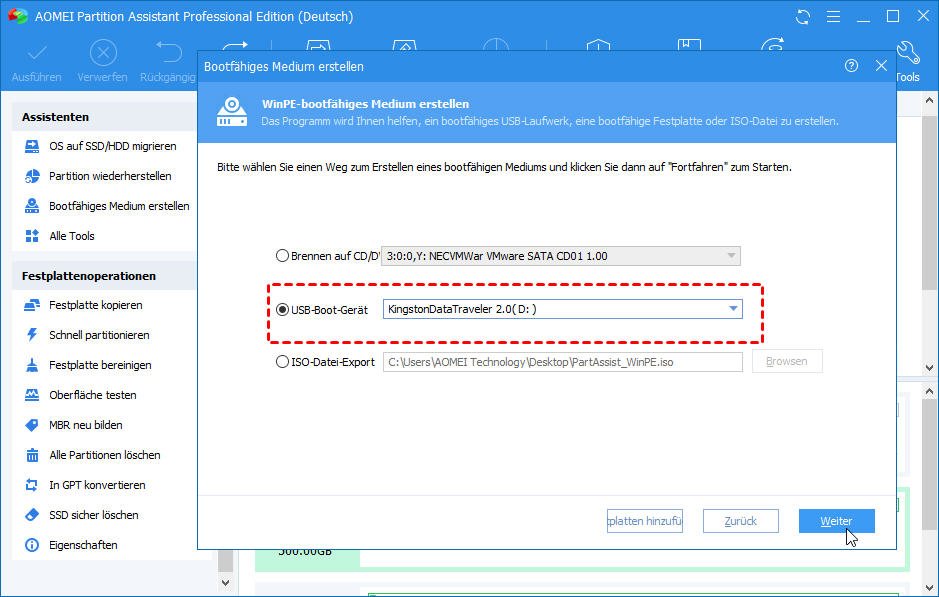939x597 pixels.
Task: Click the Weiter button
Action: 837,521
